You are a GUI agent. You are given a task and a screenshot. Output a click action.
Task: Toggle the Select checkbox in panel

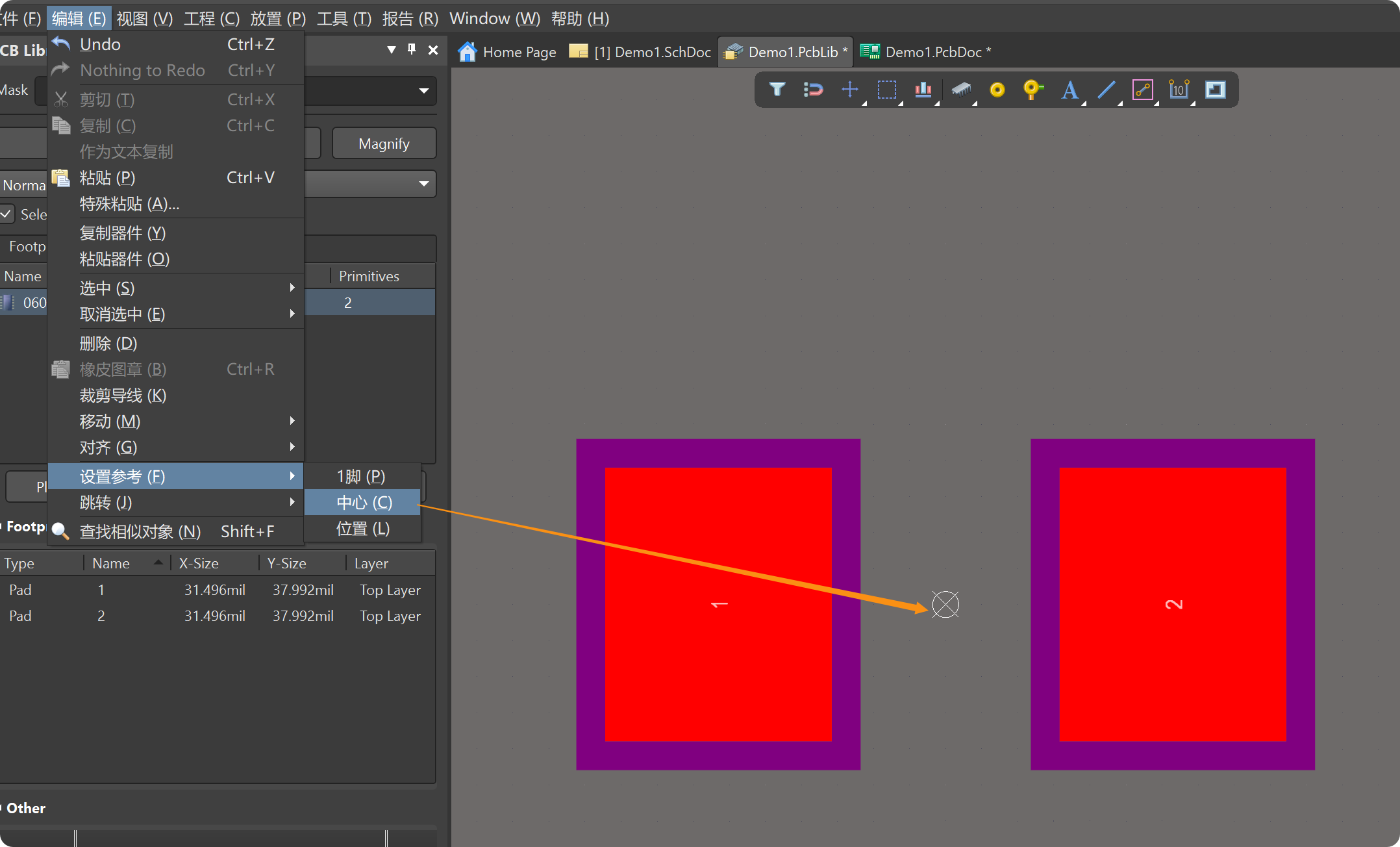click(x=6, y=214)
